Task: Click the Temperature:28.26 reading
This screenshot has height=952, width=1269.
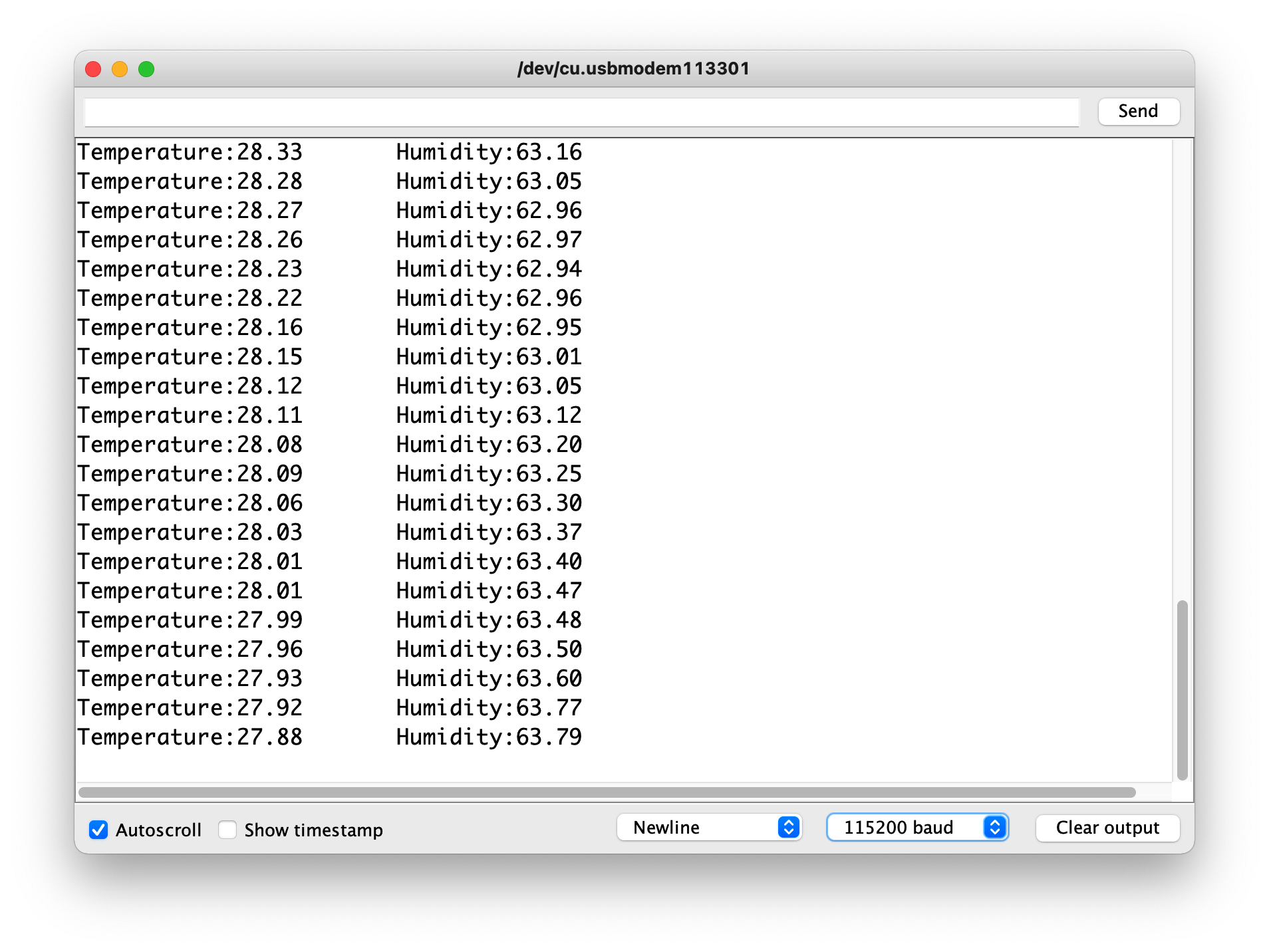Action: 190,240
